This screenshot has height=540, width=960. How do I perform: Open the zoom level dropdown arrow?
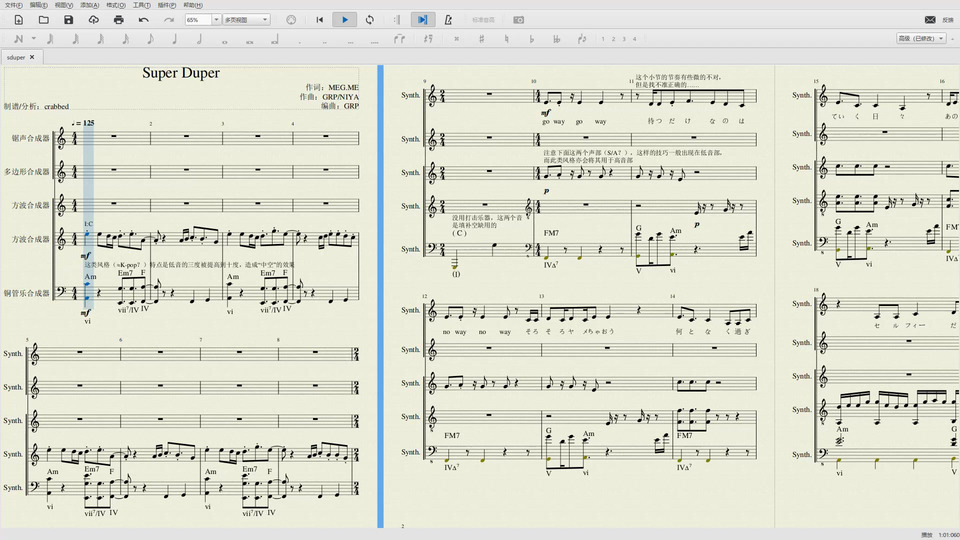pyautogui.click(x=216, y=20)
